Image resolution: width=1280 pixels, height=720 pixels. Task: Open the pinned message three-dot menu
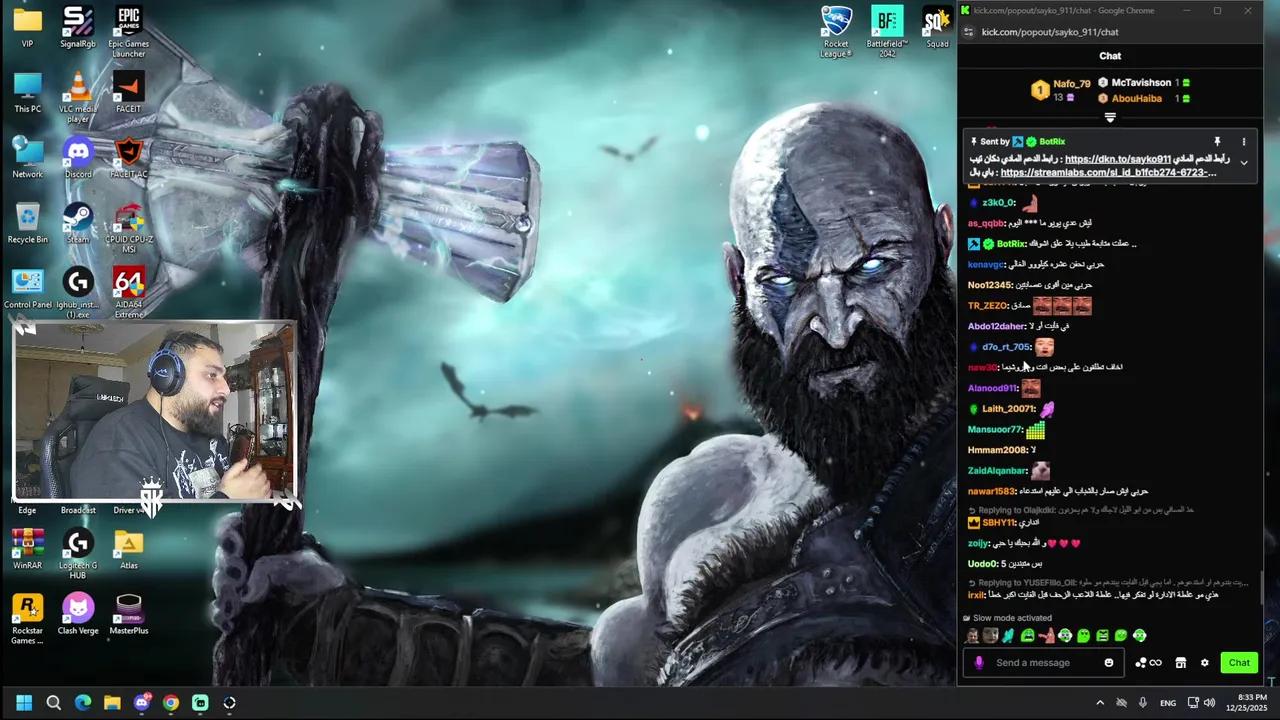[1244, 141]
